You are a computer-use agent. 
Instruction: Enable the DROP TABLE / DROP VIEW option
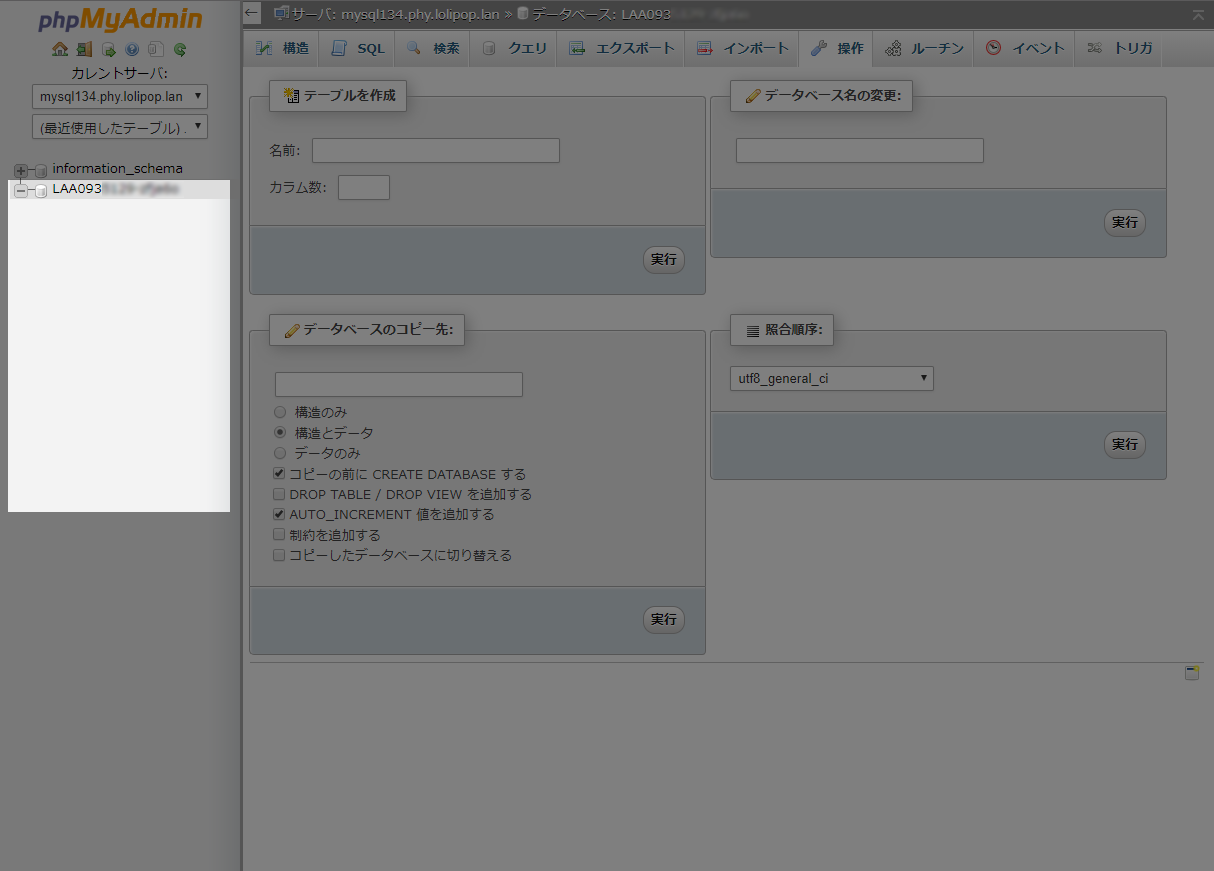[x=279, y=493]
